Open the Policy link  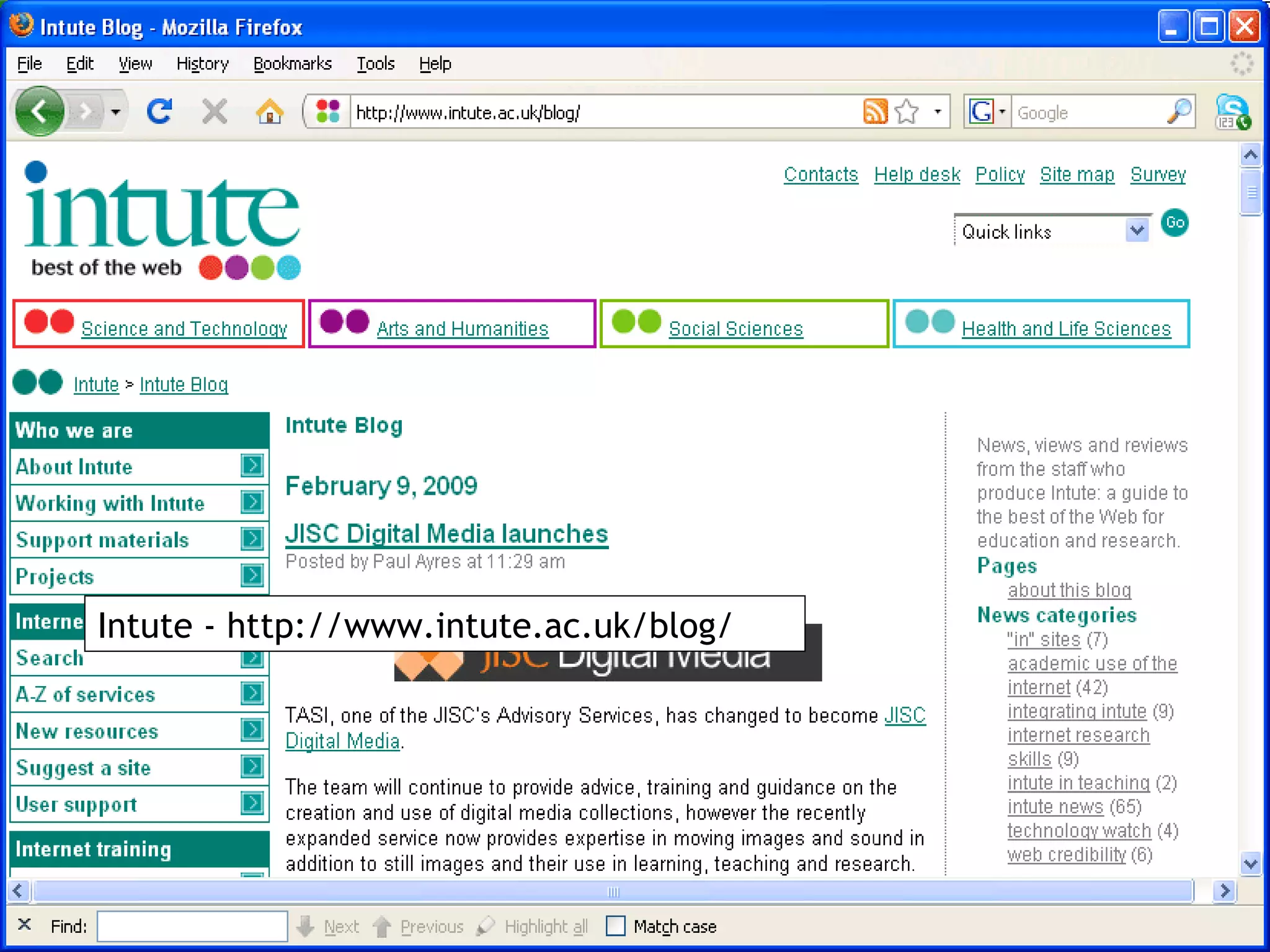[1000, 175]
